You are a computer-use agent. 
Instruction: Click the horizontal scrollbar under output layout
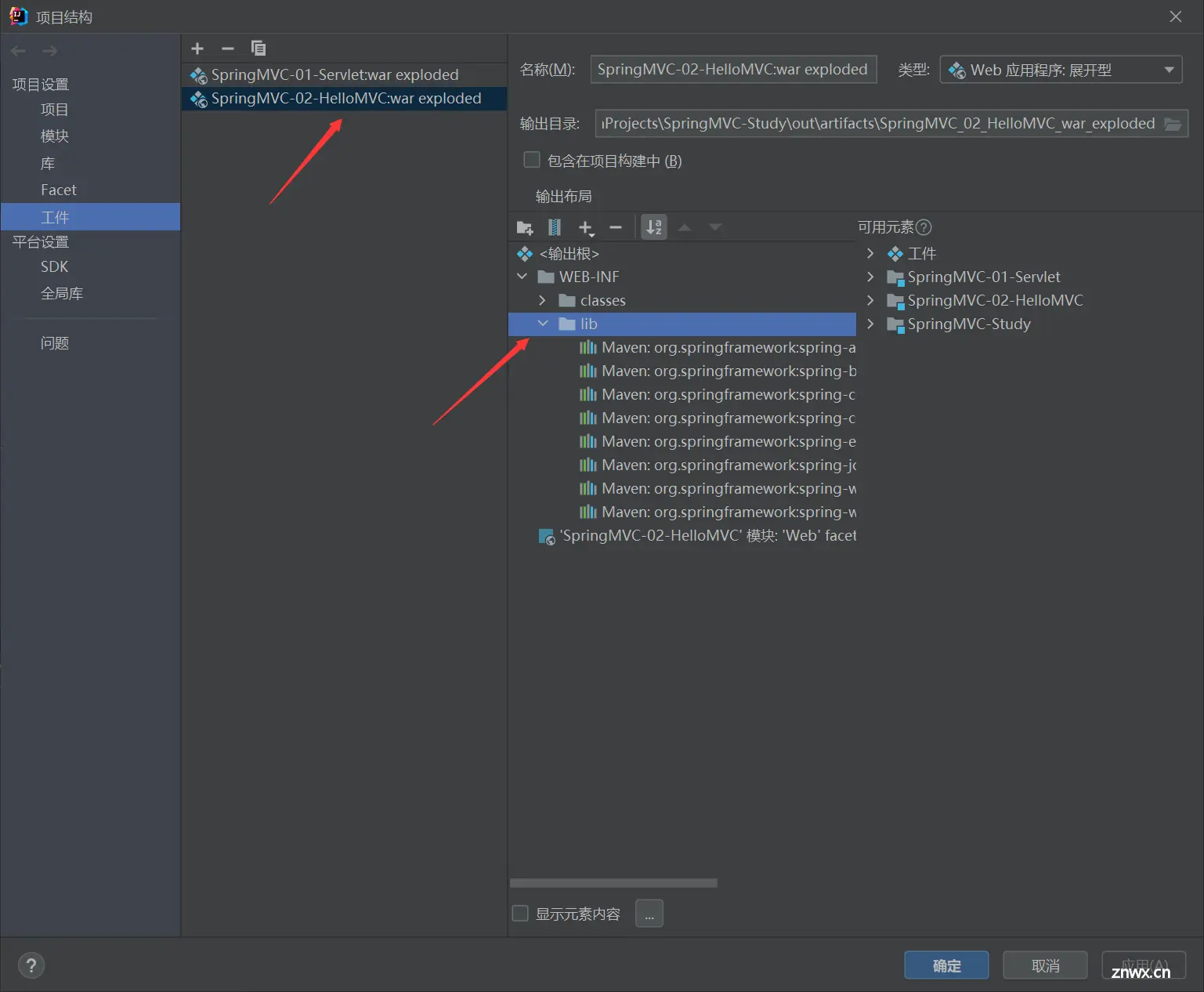click(613, 883)
